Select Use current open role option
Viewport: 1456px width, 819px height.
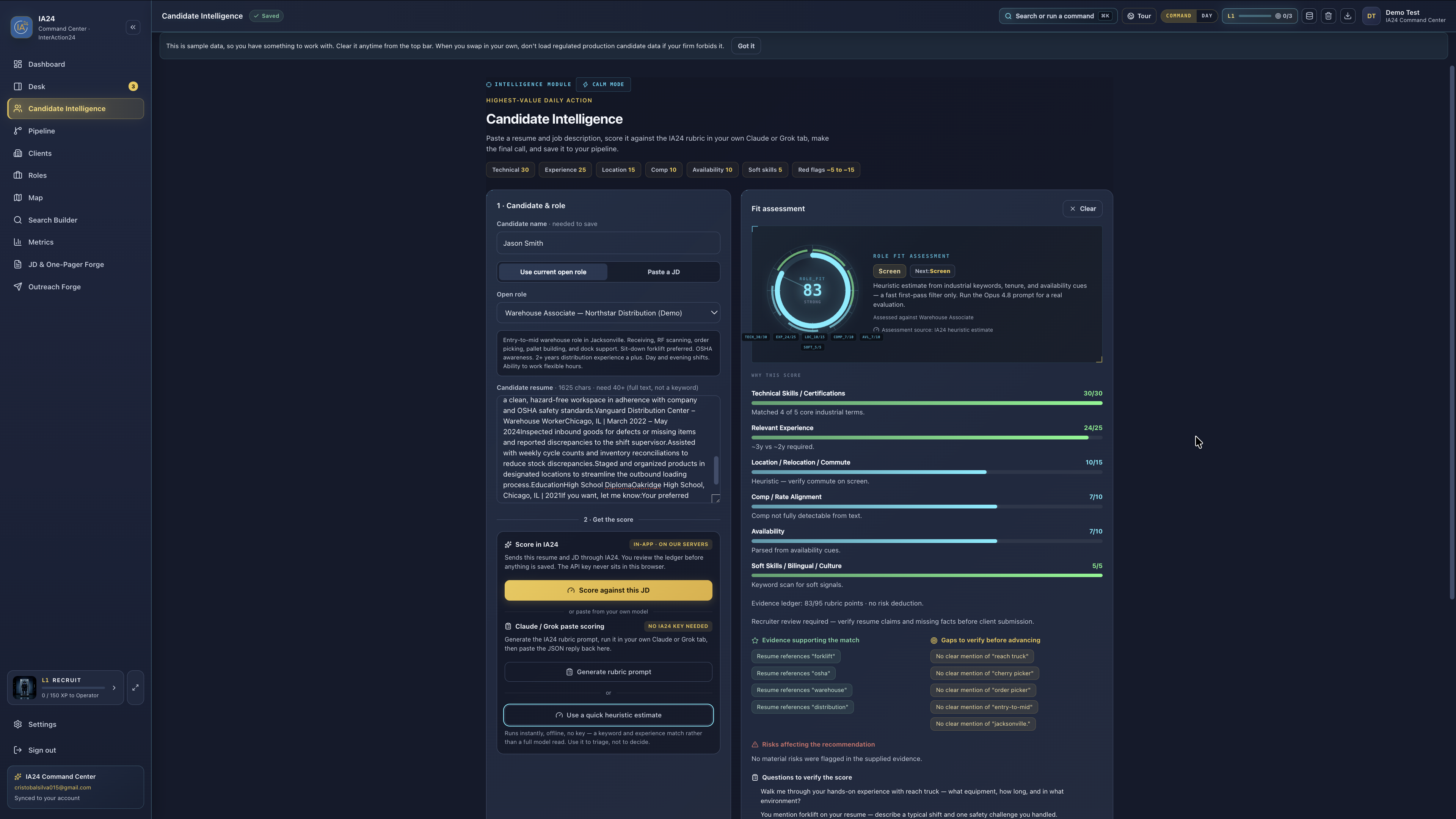click(x=553, y=272)
